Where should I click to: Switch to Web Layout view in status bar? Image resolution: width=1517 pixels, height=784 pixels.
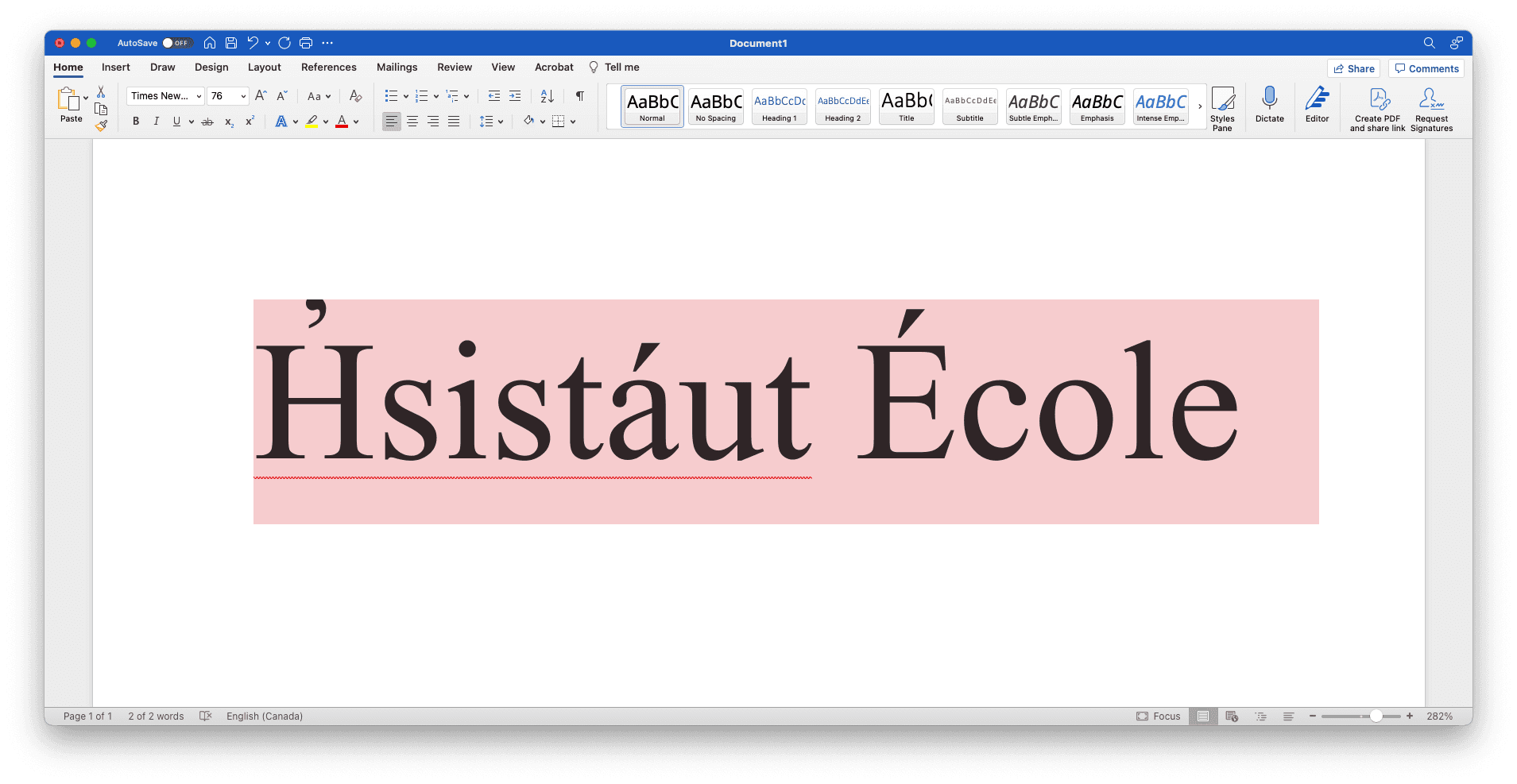point(1233,716)
